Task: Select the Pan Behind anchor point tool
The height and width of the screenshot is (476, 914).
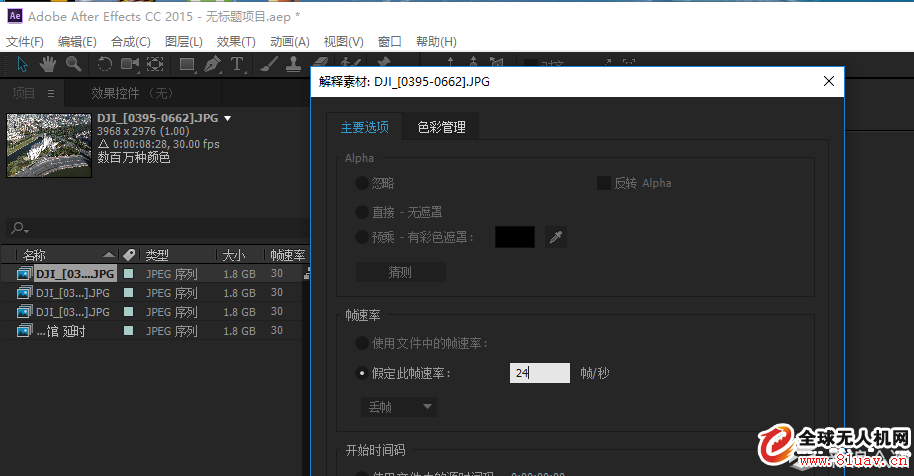Action: pyautogui.click(x=155, y=64)
